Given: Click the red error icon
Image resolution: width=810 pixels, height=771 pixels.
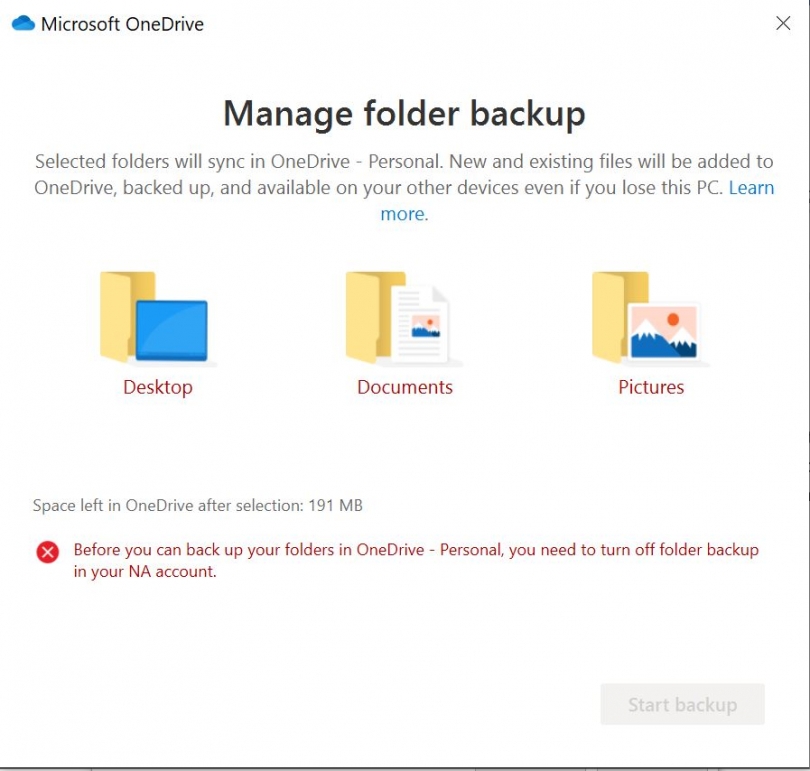Looking at the screenshot, I should pos(46,553).
